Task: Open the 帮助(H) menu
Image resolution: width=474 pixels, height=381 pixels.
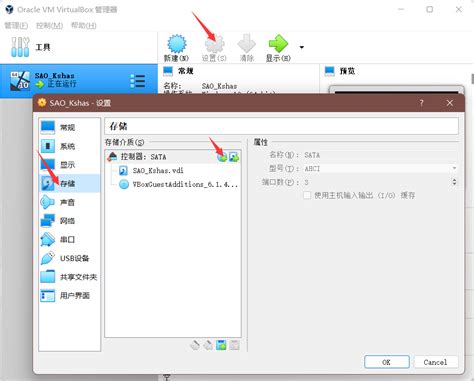Action: [x=84, y=26]
